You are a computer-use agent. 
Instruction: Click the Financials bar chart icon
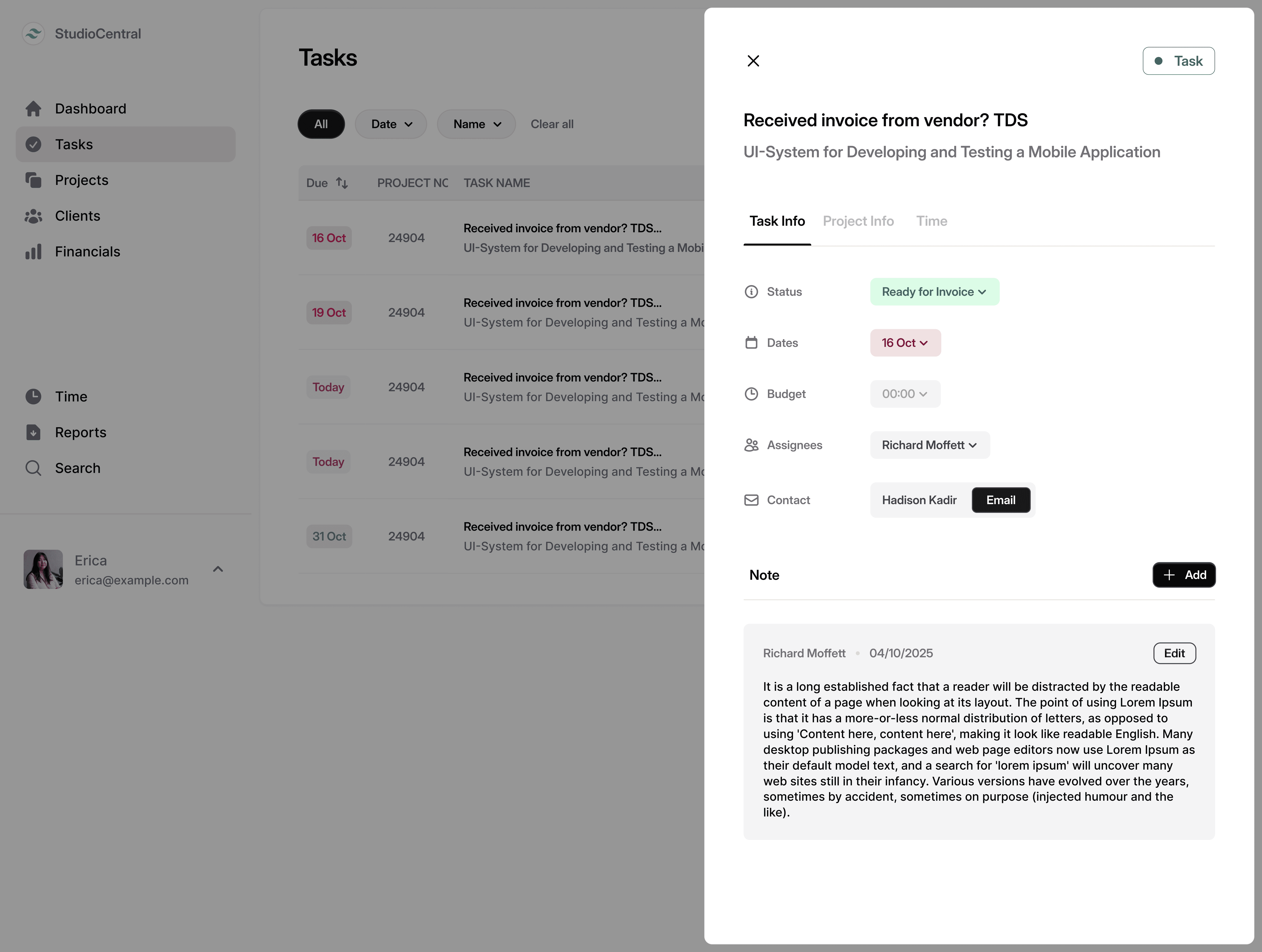33,252
